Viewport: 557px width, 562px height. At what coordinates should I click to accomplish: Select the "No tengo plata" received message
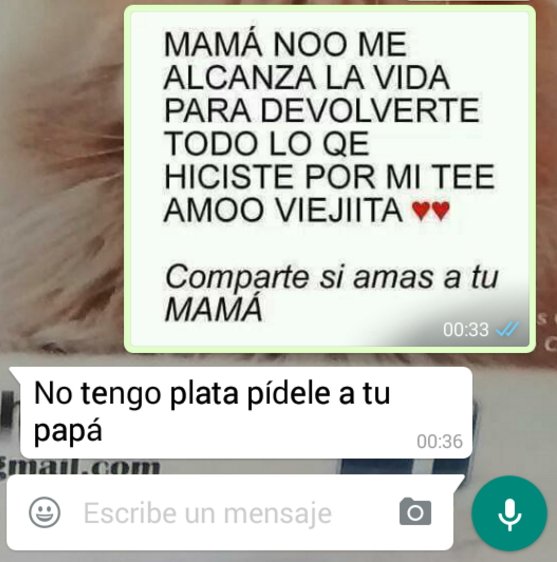[x=241, y=412]
